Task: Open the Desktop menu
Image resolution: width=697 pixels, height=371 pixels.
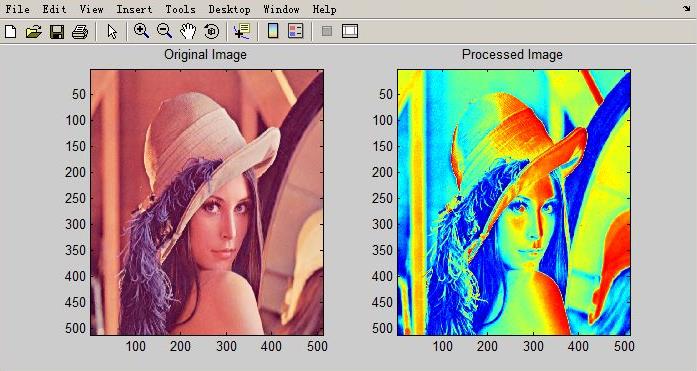Action: click(229, 9)
